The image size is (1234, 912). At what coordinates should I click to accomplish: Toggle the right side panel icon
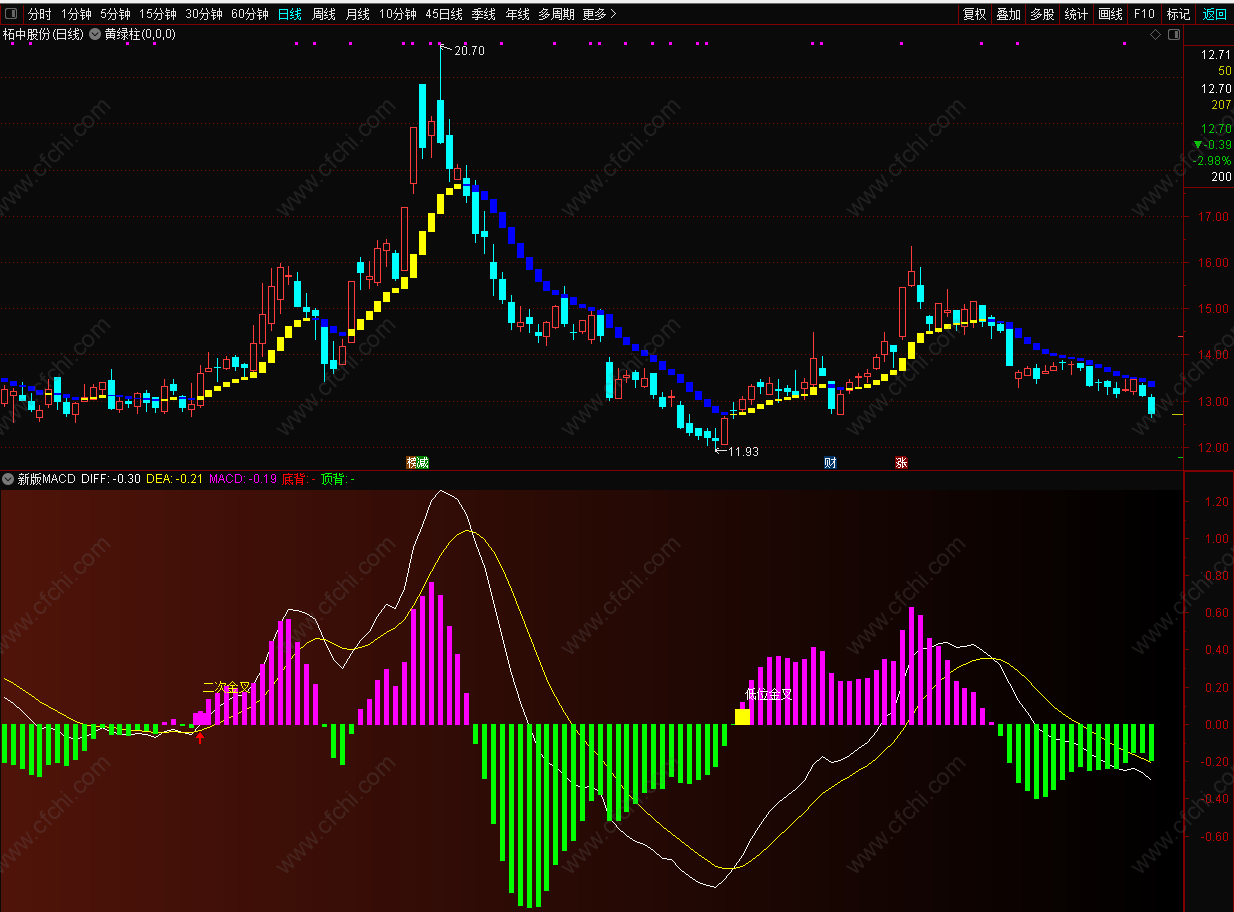coord(1174,35)
